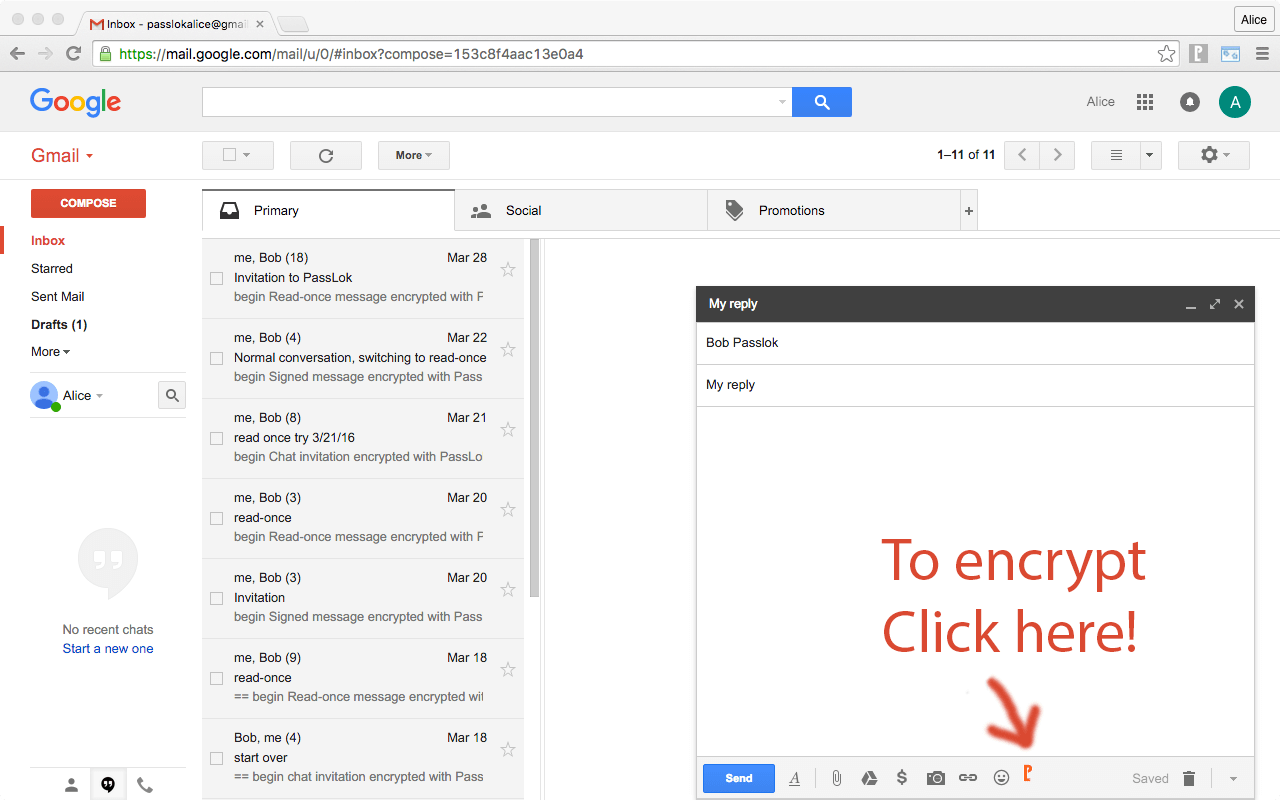Viewport: 1280px width, 800px height.
Task: Open the display density list dropdown arrow
Action: tap(1149, 155)
